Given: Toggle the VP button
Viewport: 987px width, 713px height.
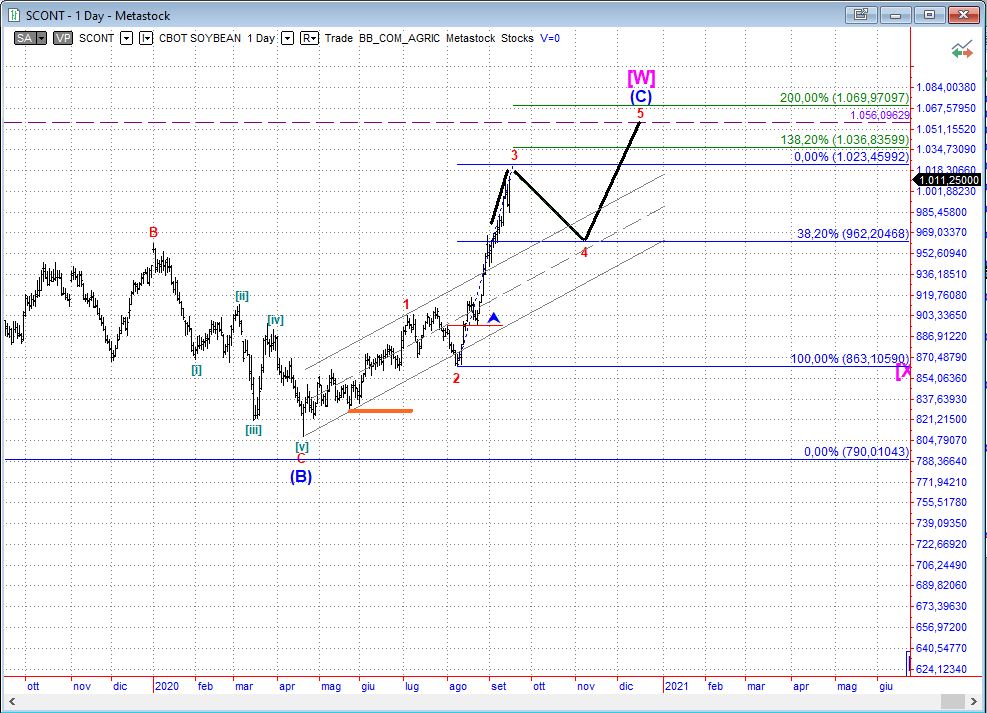Looking at the screenshot, I should tap(63, 38).
